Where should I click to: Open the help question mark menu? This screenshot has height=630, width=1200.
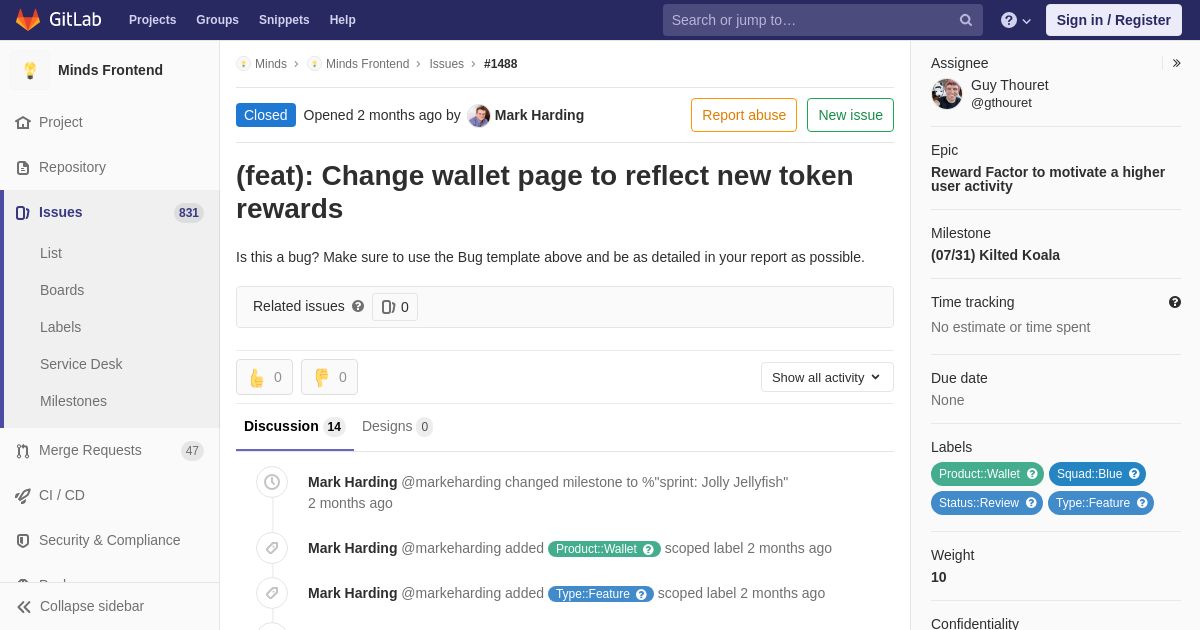(1016, 20)
